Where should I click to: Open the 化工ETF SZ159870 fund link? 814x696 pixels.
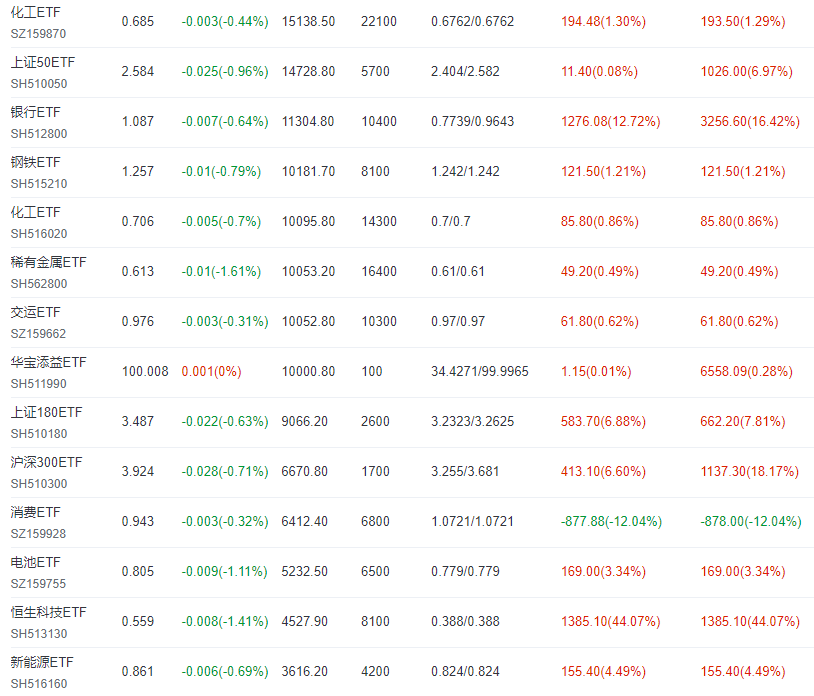[x=35, y=12]
